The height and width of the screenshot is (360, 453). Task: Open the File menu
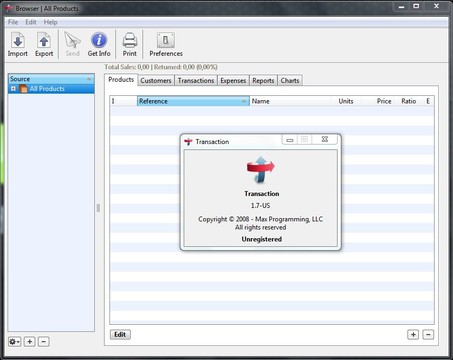[x=13, y=22]
